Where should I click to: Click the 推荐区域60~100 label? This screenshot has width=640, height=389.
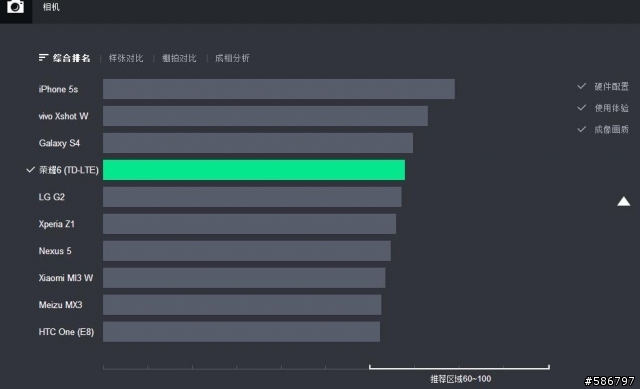tap(460, 379)
